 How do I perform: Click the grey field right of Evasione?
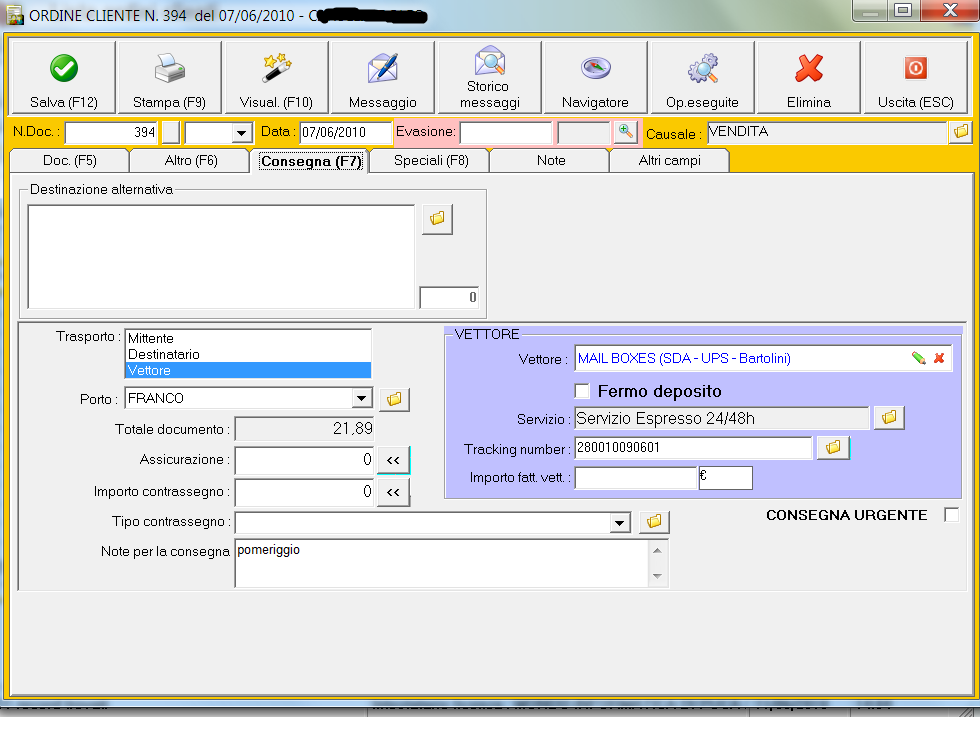tap(584, 132)
